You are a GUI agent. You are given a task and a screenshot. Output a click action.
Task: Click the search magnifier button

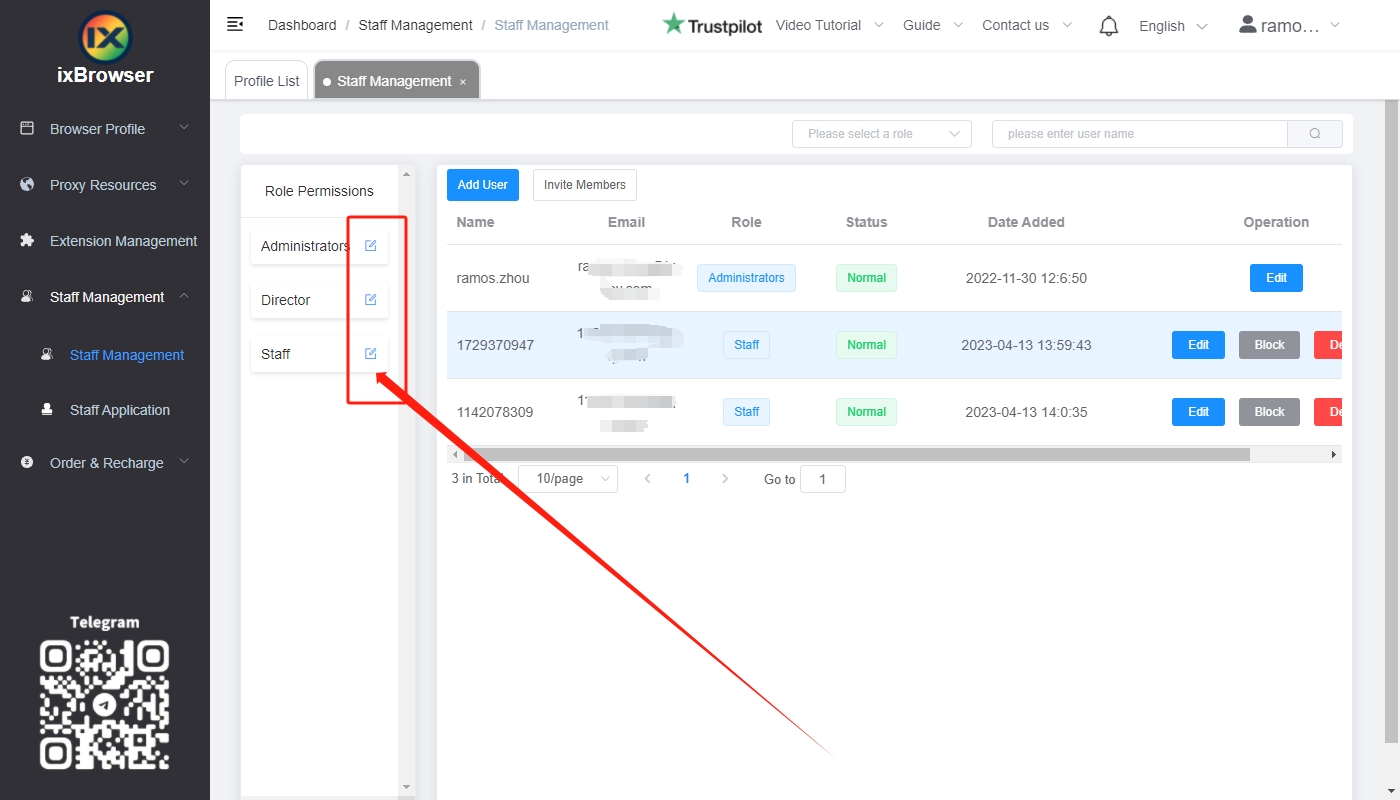[x=1315, y=134]
